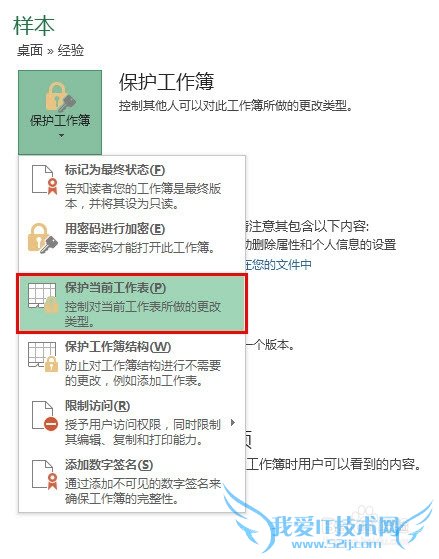Click the sheet lock icon for 保护当前工作表
Image resolution: width=439 pixels, height=559 pixels.
[43, 298]
